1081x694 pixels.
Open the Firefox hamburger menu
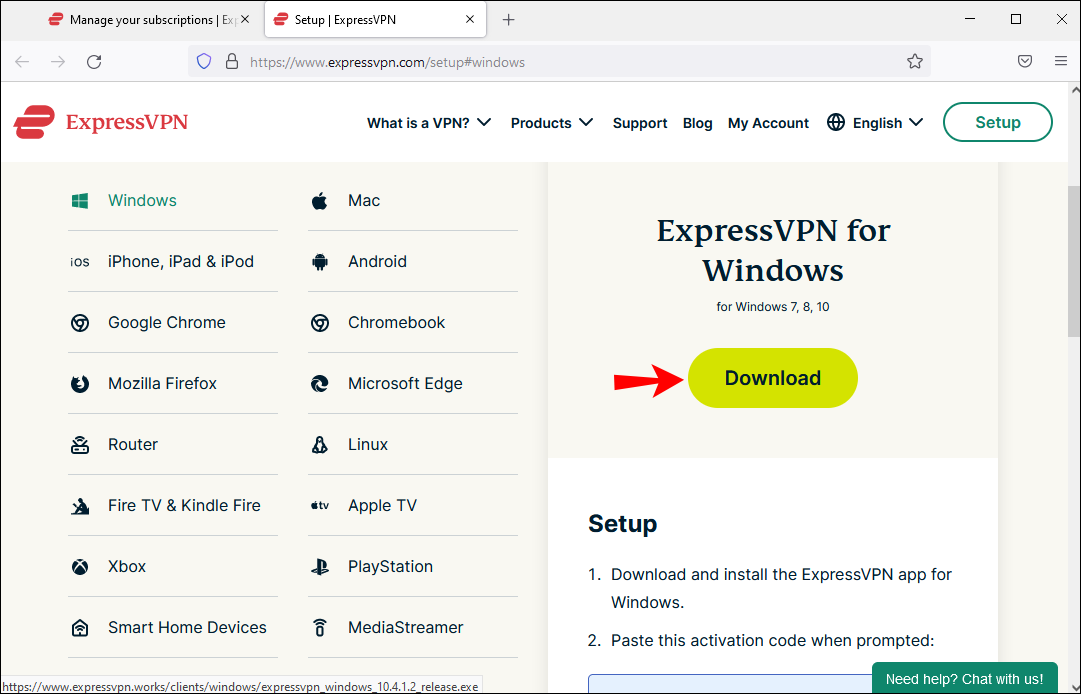tap(1061, 62)
